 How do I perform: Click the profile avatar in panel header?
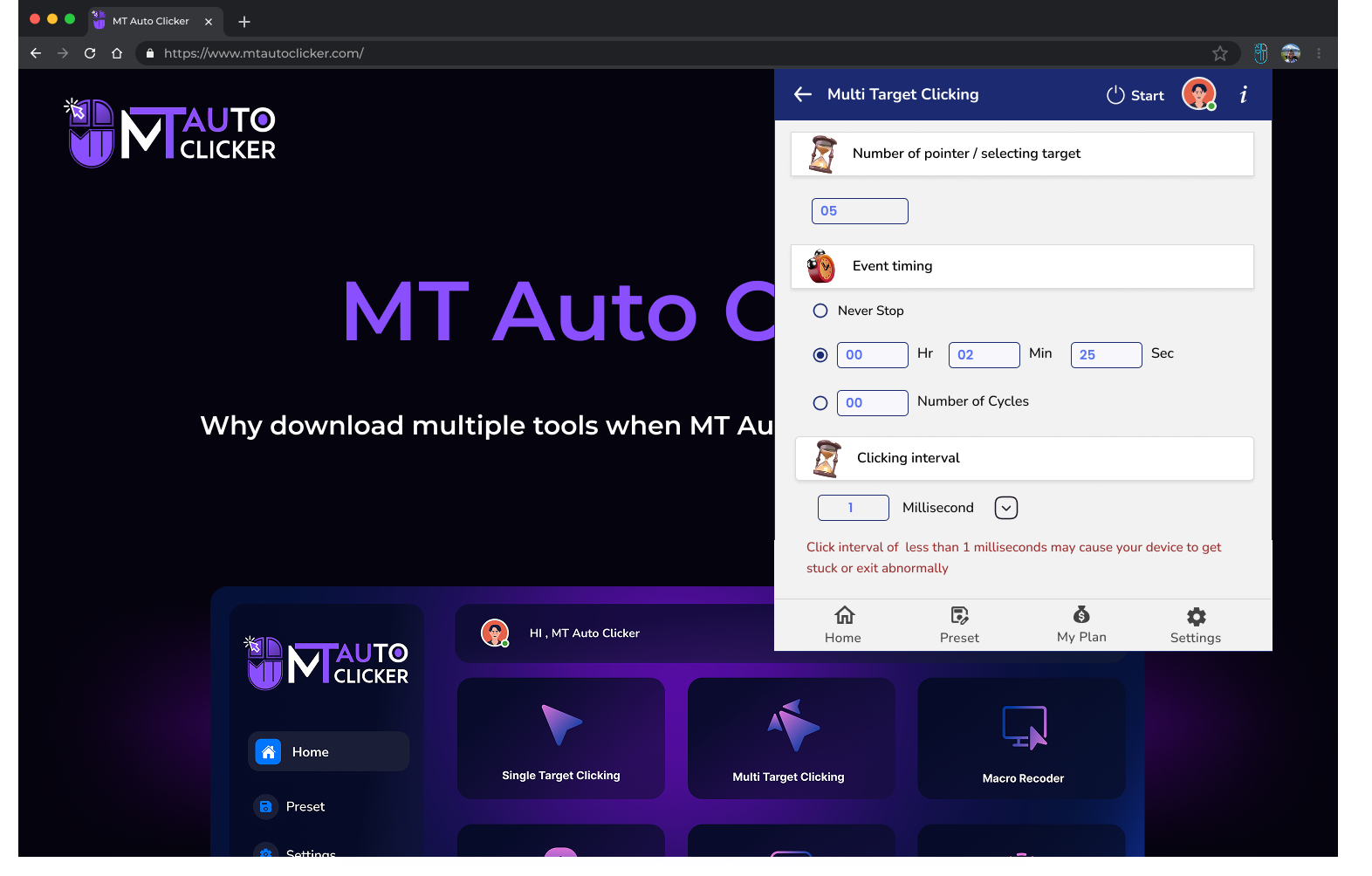(x=1198, y=94)
